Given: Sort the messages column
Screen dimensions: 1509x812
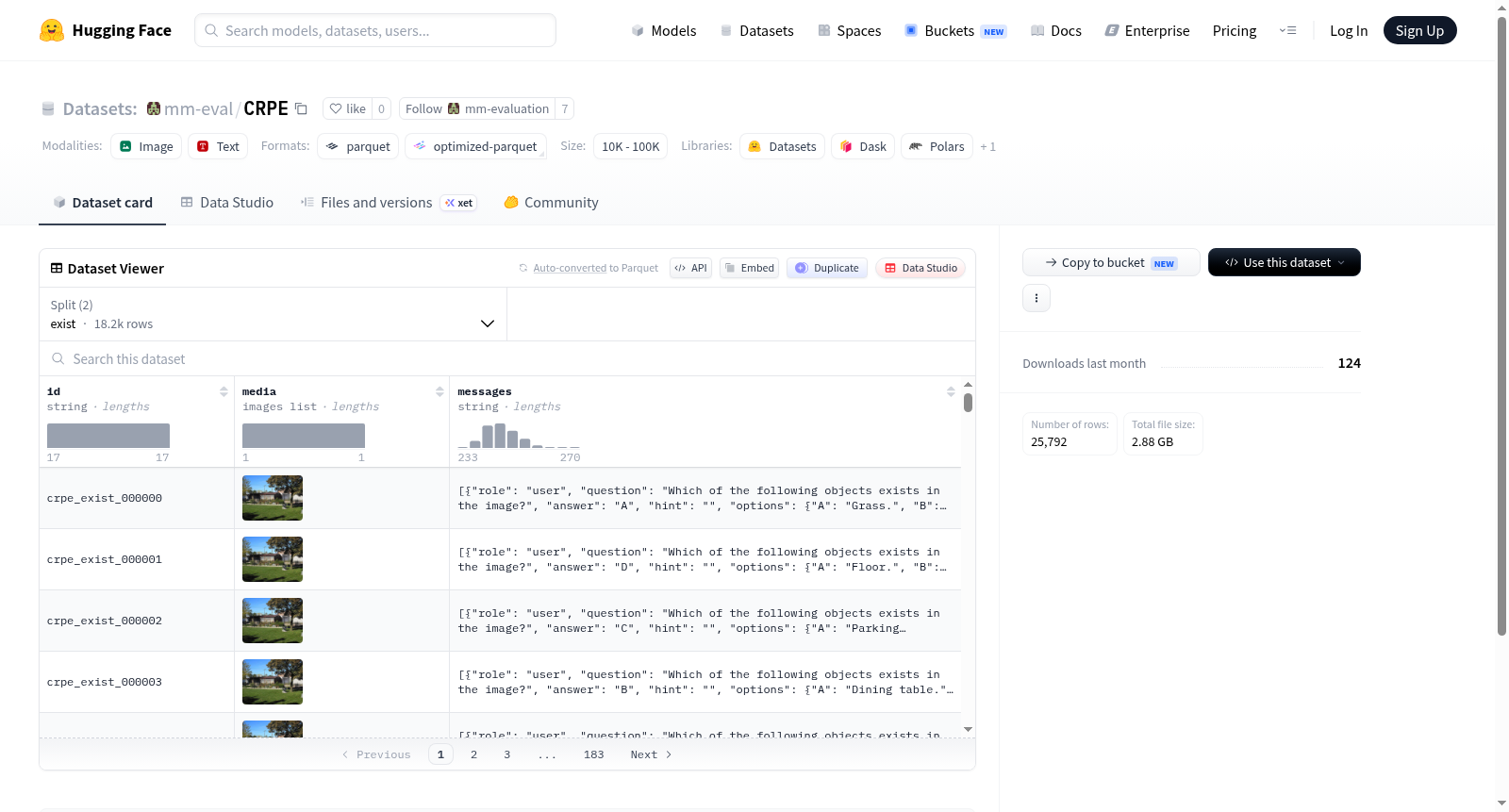Looking at the screenshot, I should [x=951, y=391].
